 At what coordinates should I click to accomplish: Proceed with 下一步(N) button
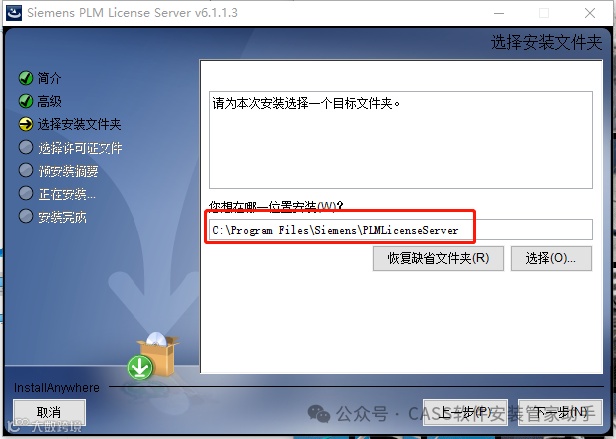(560, 412)
